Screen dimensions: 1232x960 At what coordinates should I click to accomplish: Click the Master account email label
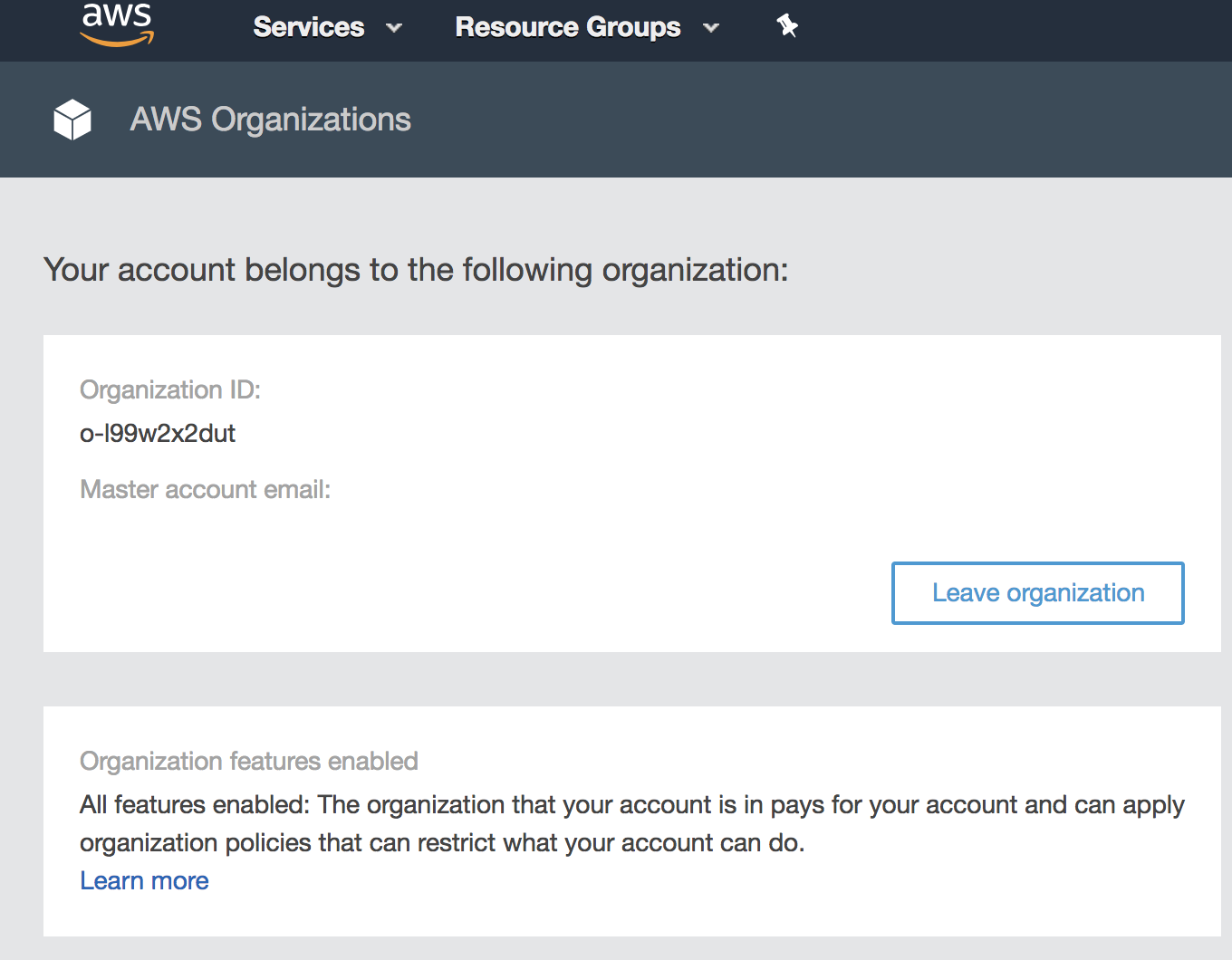point(205,489)
